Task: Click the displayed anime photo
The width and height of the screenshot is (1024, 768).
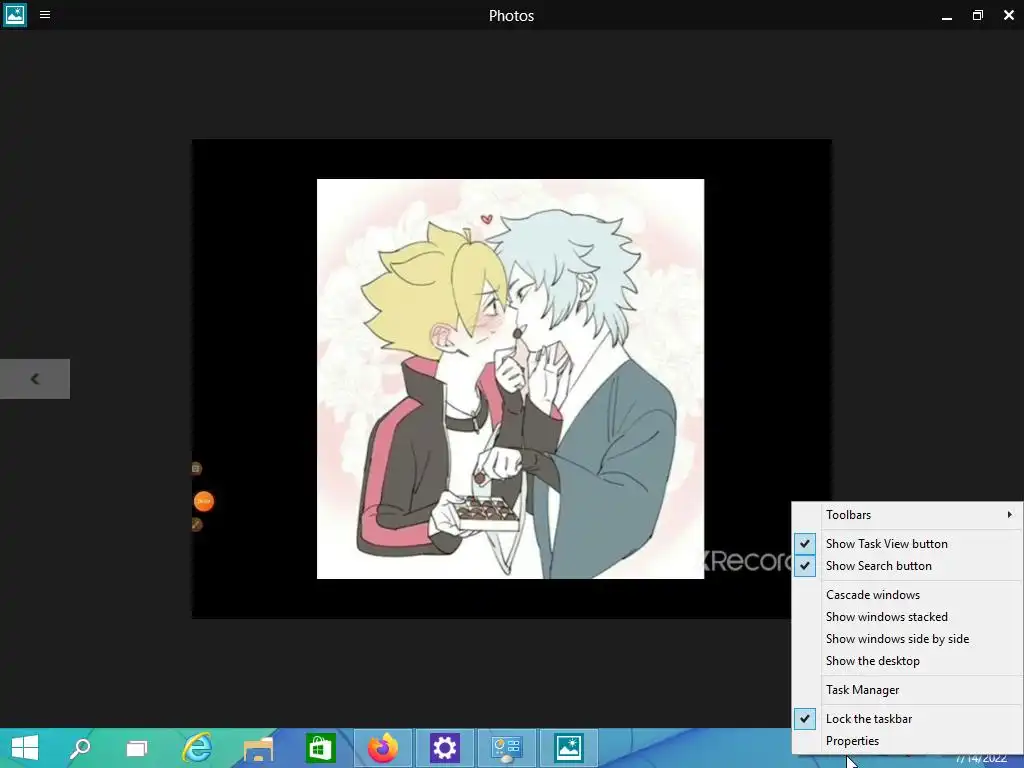Action: [510, 379]
